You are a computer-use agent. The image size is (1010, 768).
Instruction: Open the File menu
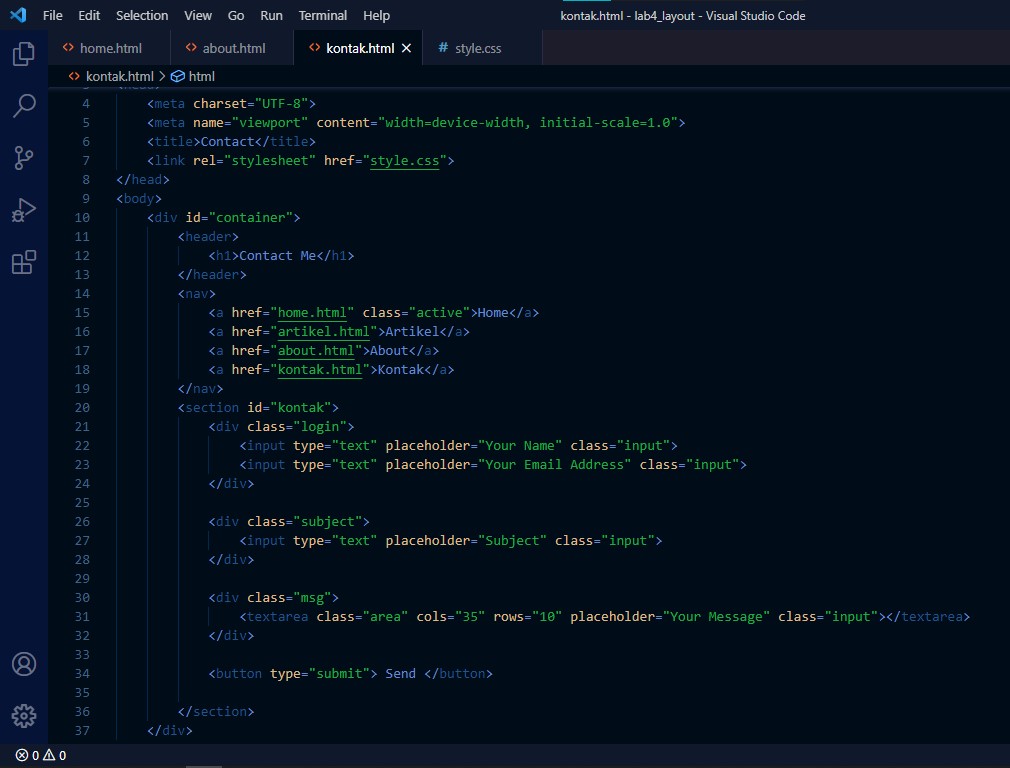point(52,15)
